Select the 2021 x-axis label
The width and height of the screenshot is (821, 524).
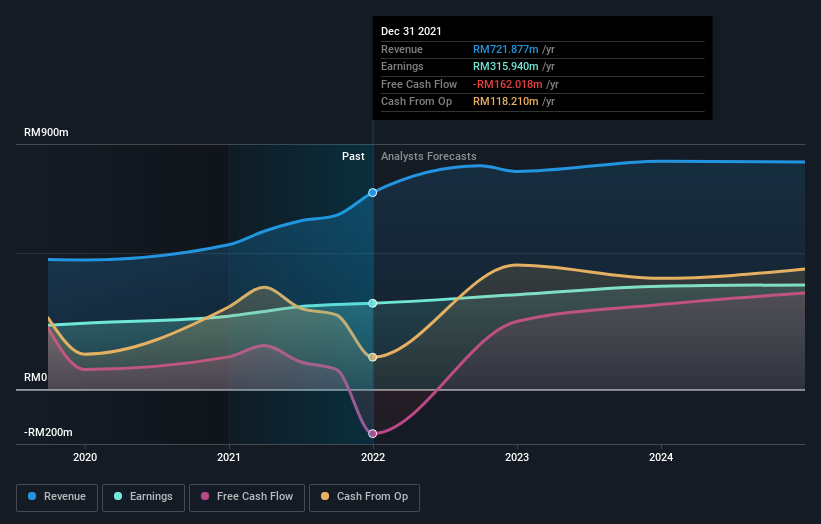coord(229,457)
